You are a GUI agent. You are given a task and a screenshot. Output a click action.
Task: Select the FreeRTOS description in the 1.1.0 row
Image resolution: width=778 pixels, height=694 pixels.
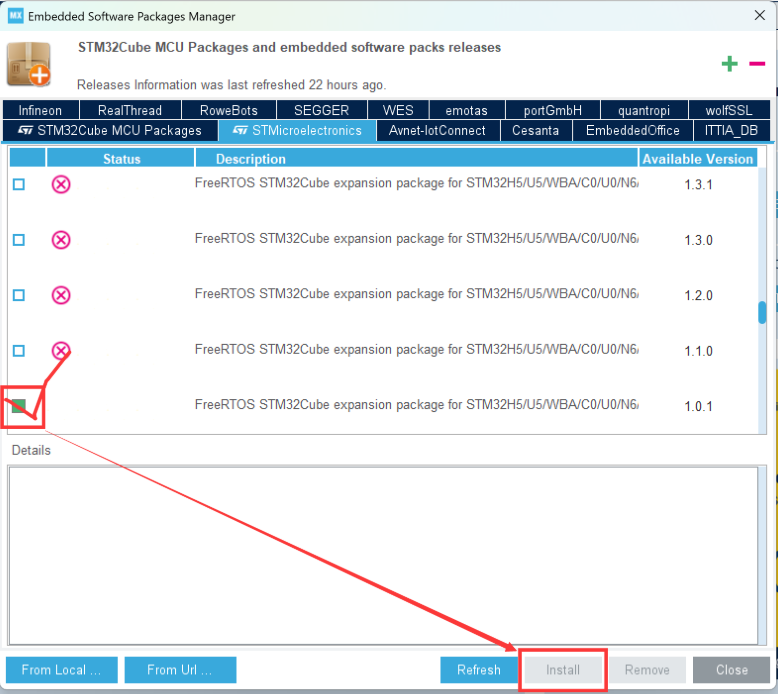[x=417, y=349]
